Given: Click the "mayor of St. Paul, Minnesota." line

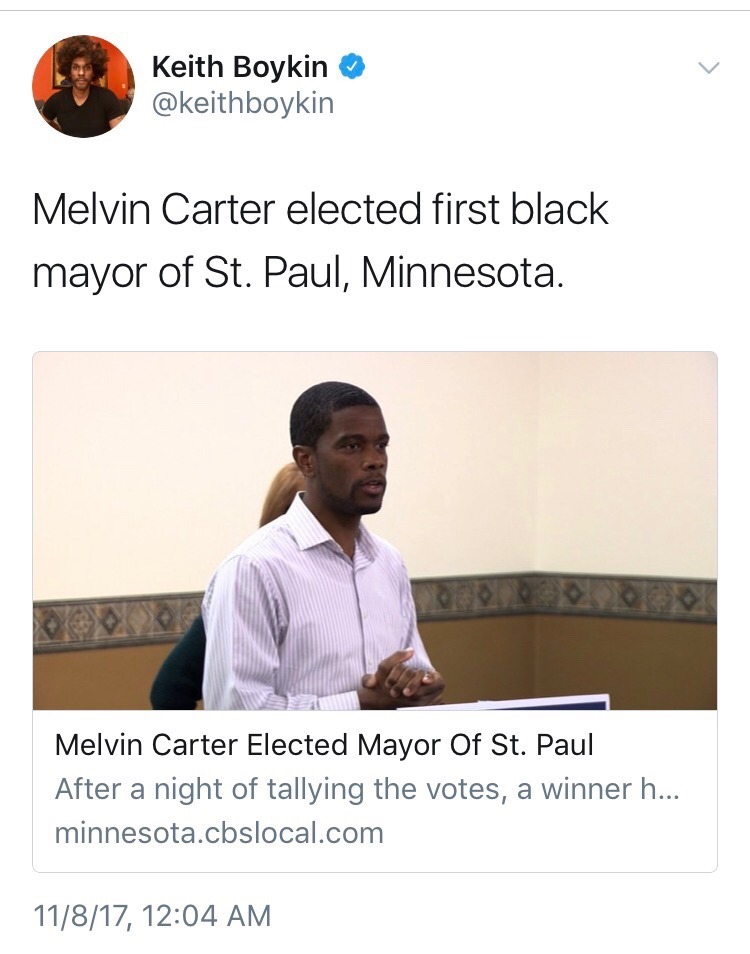Looking at the screenshot, I should pos(298,272).
